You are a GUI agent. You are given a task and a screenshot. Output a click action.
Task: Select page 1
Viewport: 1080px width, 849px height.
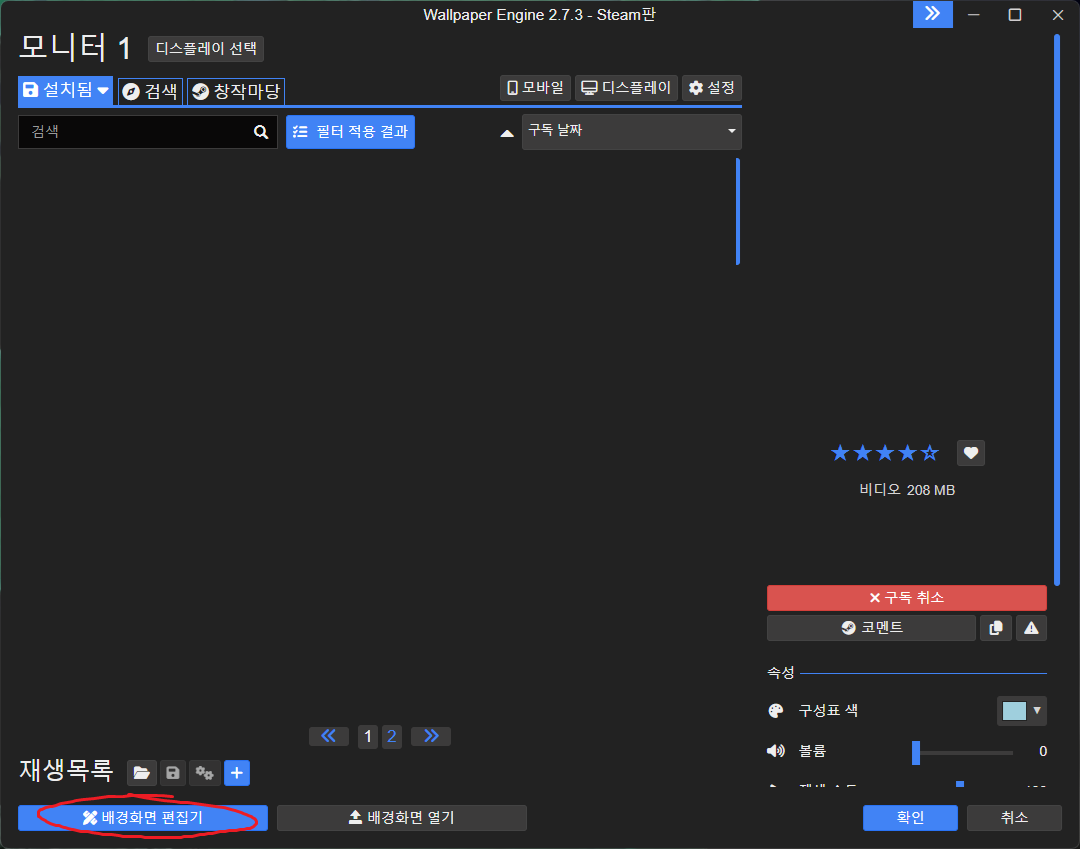[368, 737]
